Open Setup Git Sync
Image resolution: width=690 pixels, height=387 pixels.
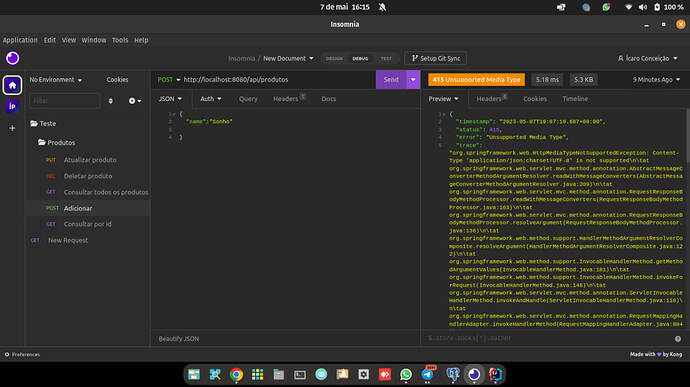[x=436, y=58]
